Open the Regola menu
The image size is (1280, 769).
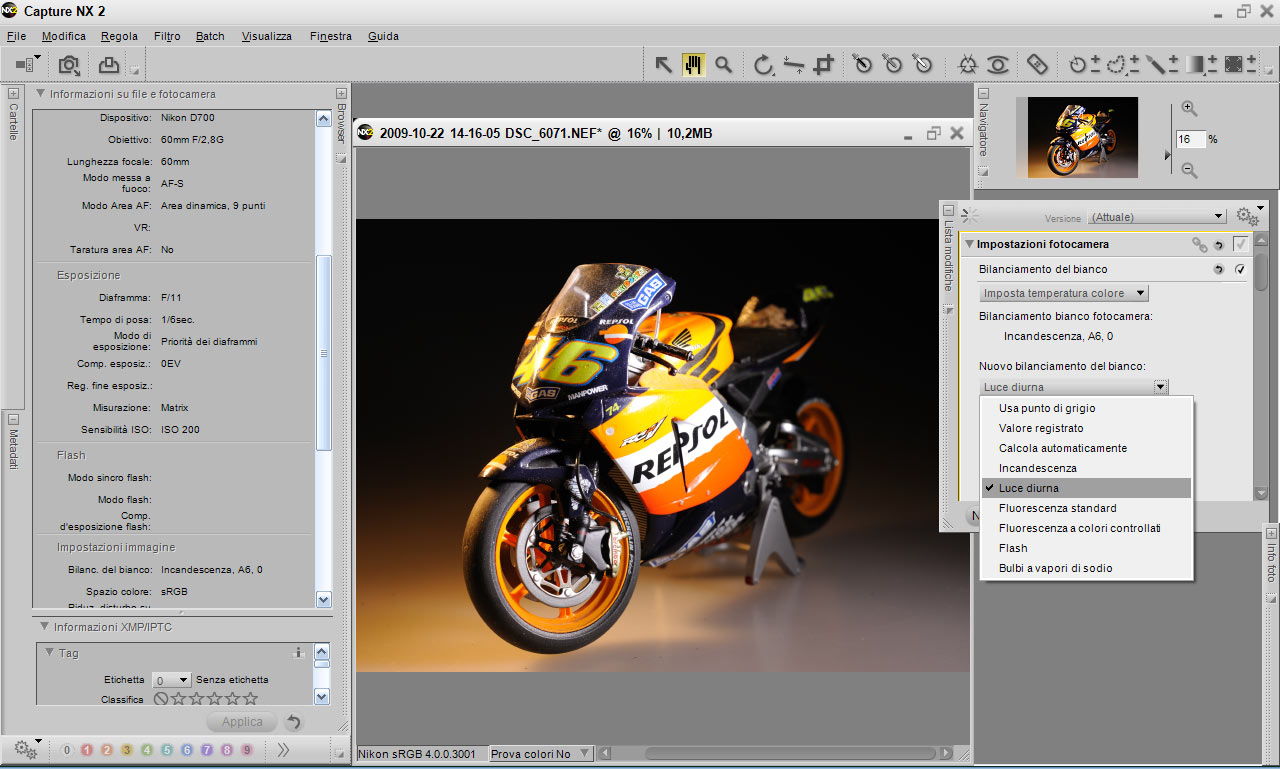[119, 36]
